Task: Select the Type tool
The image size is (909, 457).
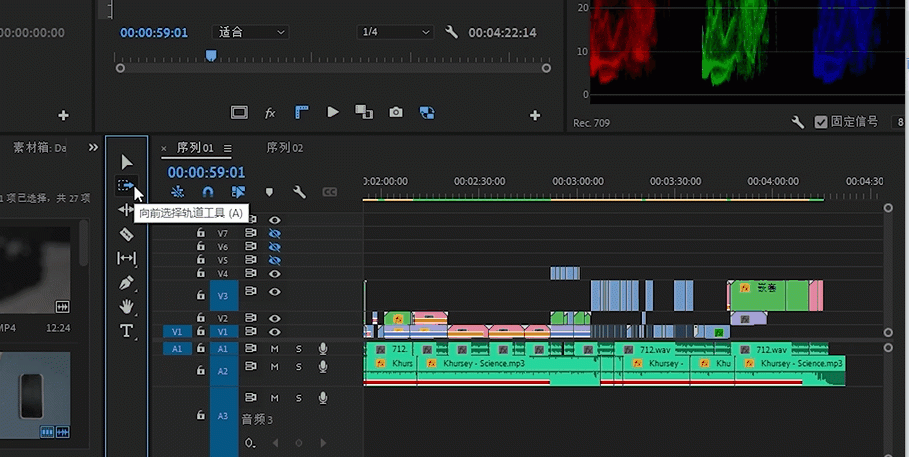Action: point(126,331)
